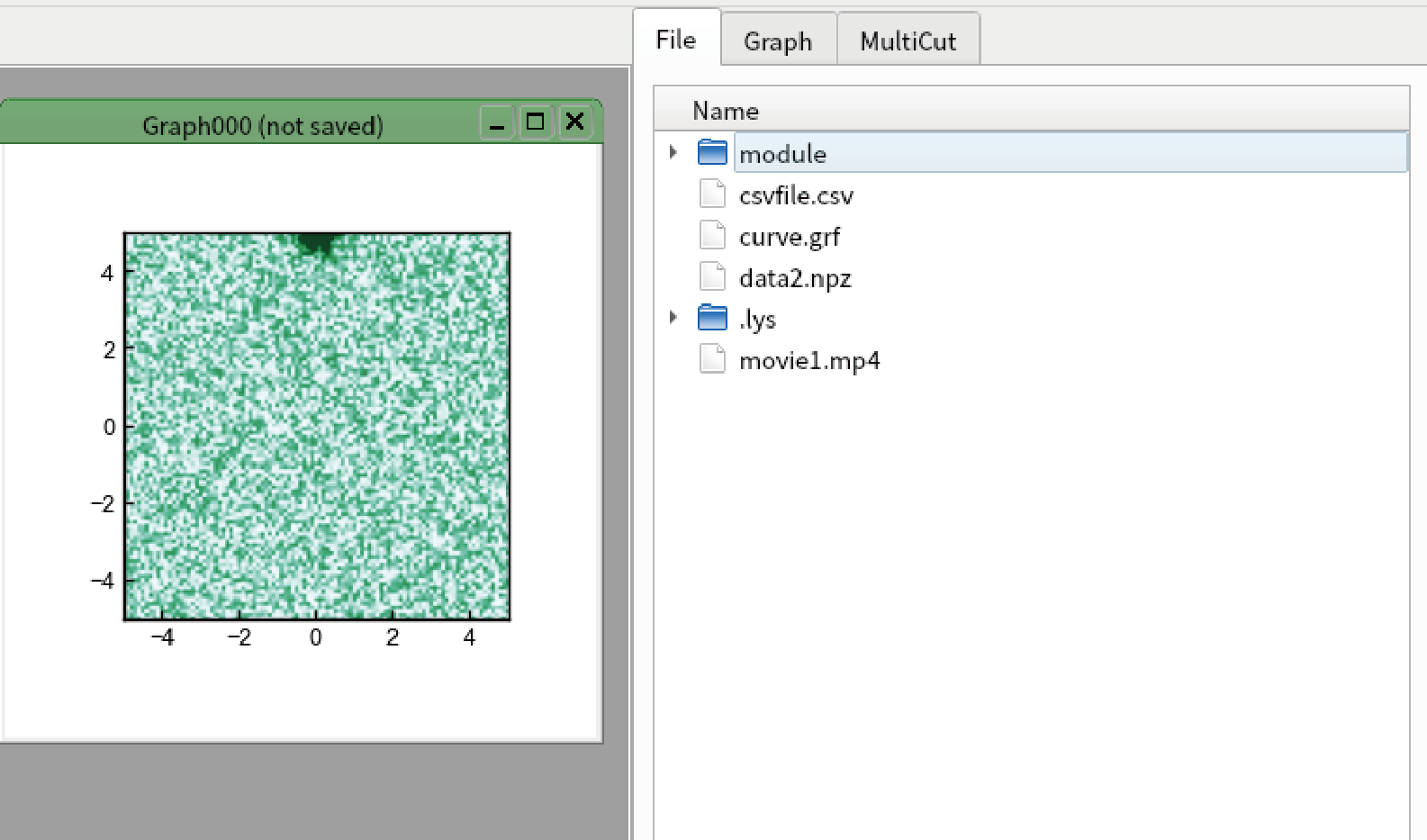Click the module folder icon
The width and height of the screenshot is (1427, 840).
pyautogui.click(x=712, y=152)
